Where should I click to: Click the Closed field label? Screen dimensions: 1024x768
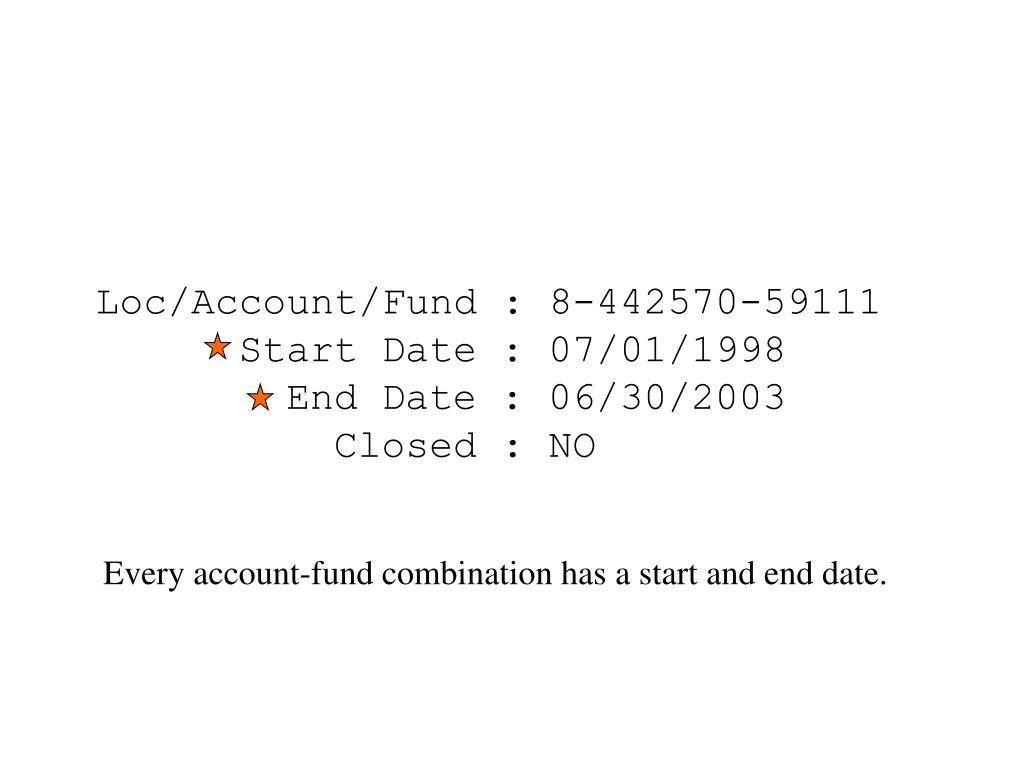pyautogui.click(x=406, y=446)
